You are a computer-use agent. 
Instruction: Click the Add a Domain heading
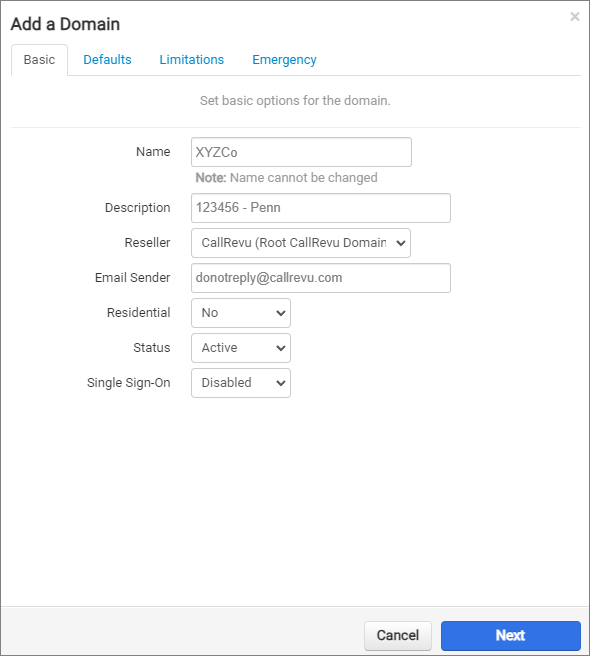(65, 24)
